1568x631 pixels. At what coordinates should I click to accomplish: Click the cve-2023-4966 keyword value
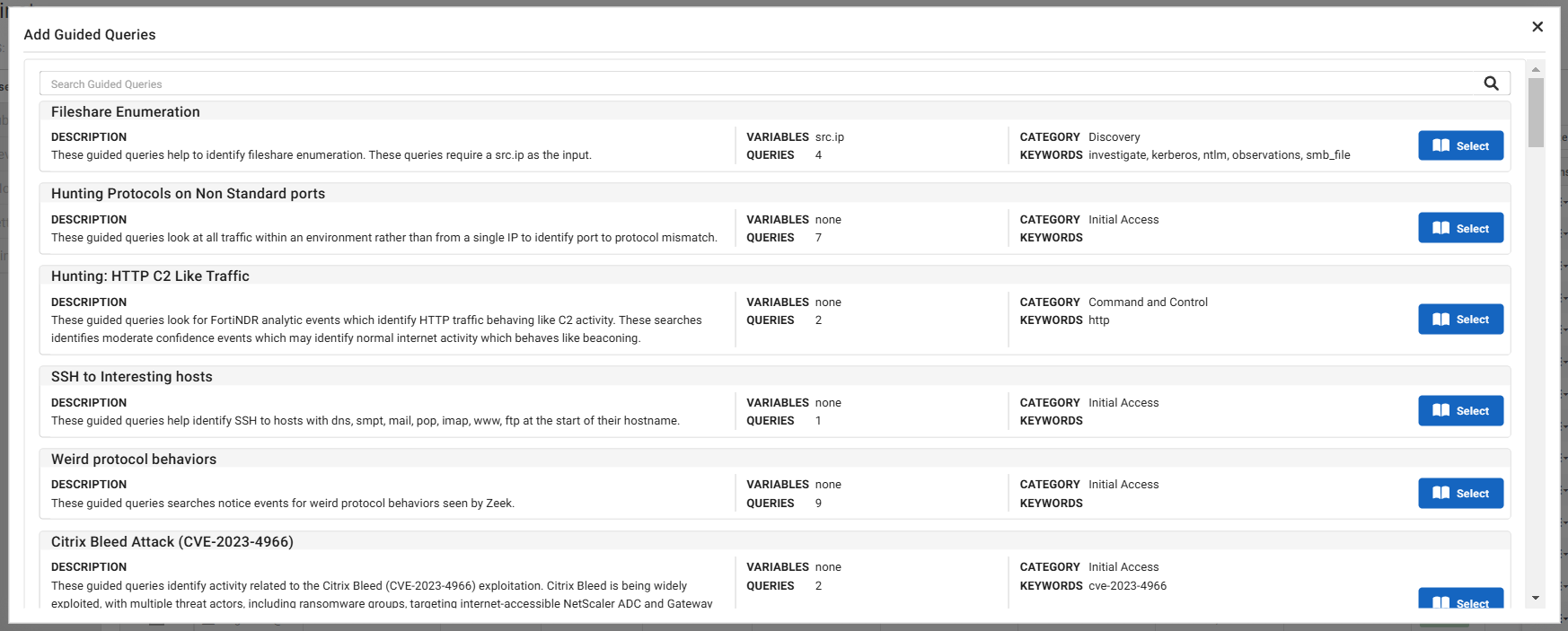tap(1128, 586)
